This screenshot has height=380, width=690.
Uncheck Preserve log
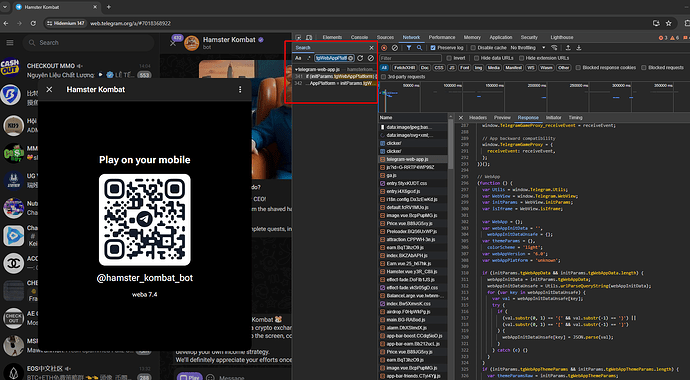(433, 48)
